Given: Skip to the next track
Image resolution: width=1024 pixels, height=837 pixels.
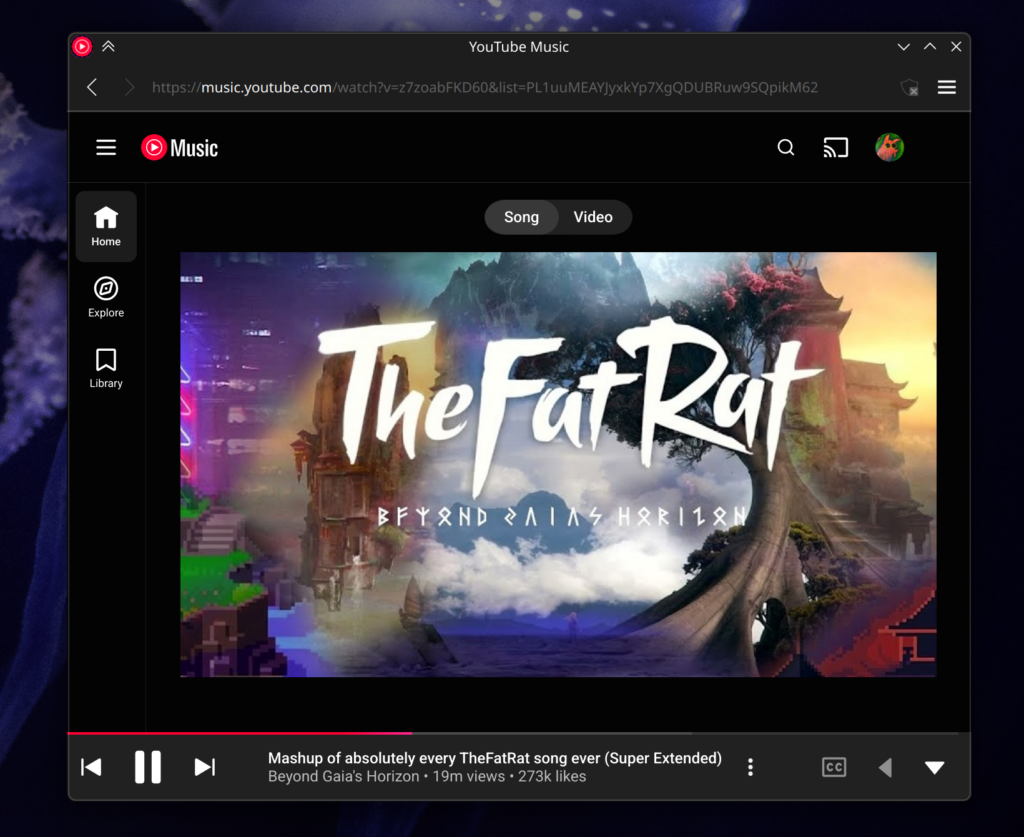Looking at the screenshot, I should (x=205, y=767).
